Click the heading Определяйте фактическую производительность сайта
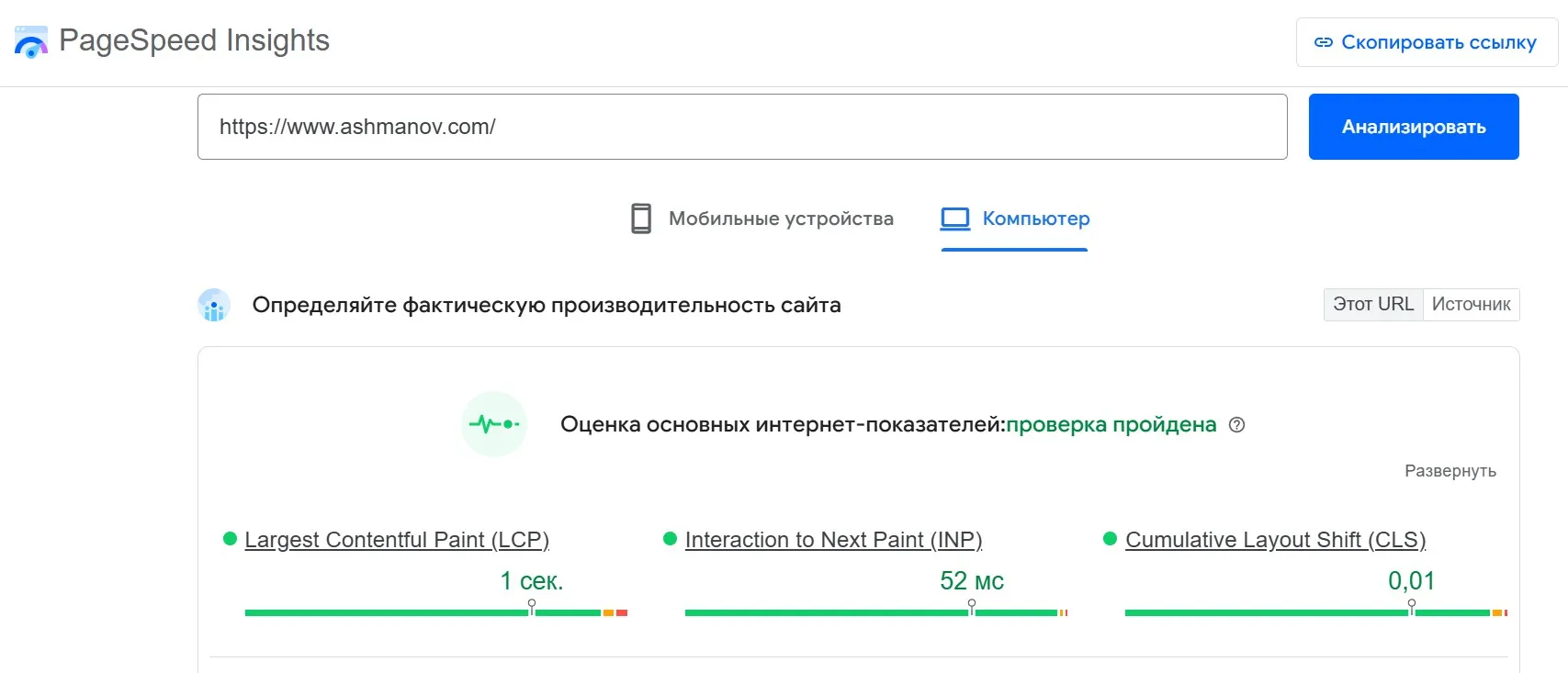 pyautogui.click(x=547, y=305)
